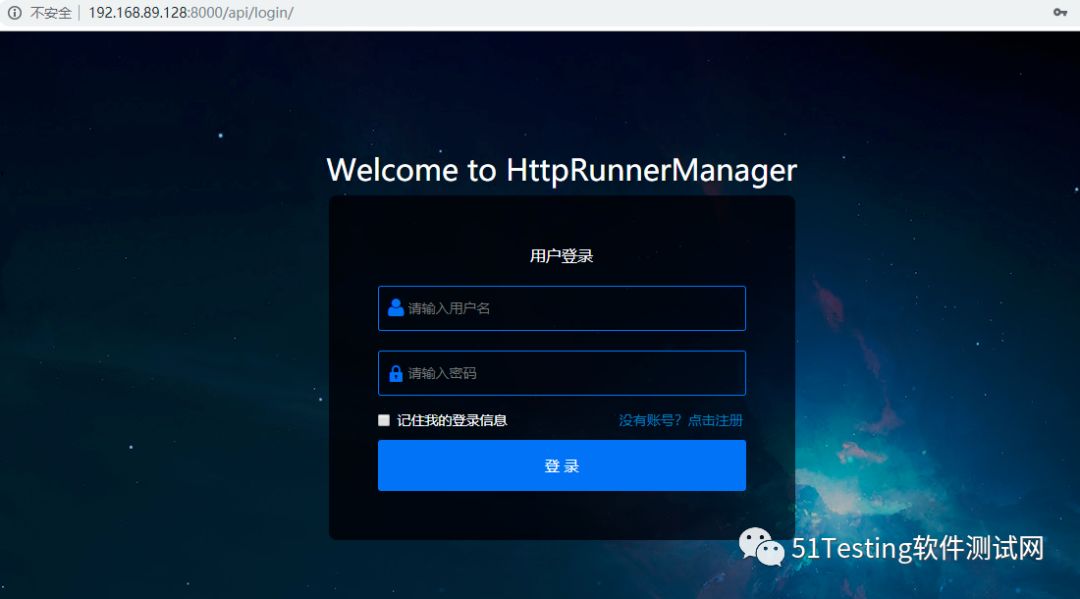Click the user icon in username field
Screen dimensions: 1080x599
(x=395, y=307)
